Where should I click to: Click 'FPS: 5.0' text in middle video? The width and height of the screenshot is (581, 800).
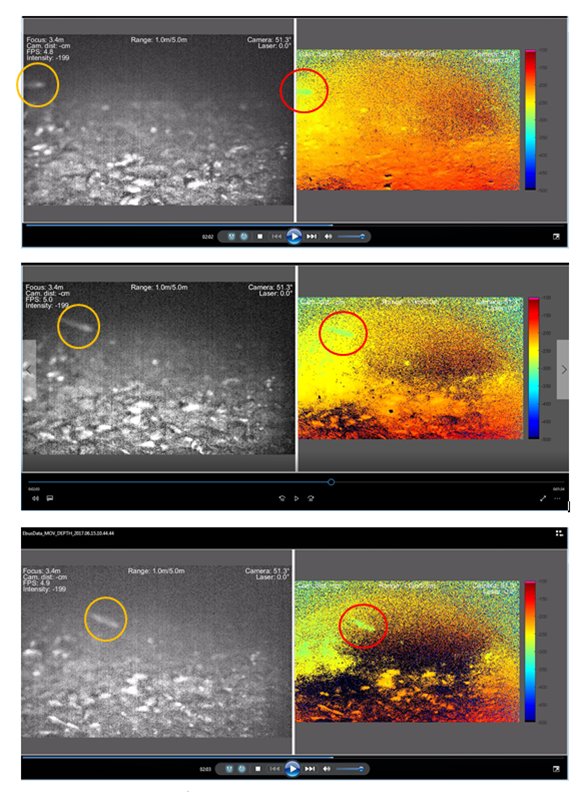point(39,299)
